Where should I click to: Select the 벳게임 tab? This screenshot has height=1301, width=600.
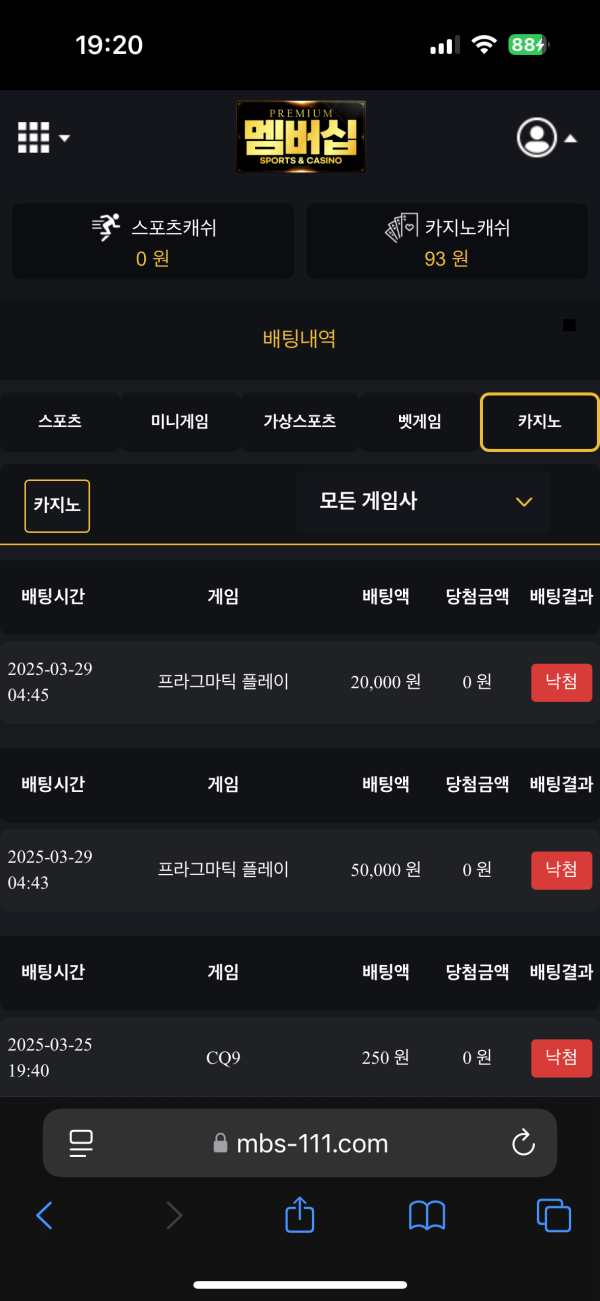coord(419,422)
